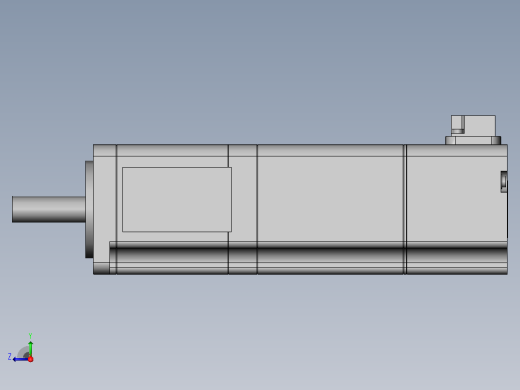Click the green Y axis arrow on triad
The image size is (520, 390).
(x=30, y=349)
